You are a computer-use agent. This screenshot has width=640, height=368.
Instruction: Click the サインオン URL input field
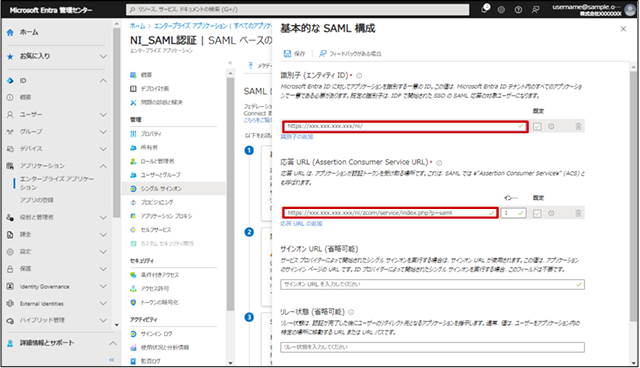point(432,284)
